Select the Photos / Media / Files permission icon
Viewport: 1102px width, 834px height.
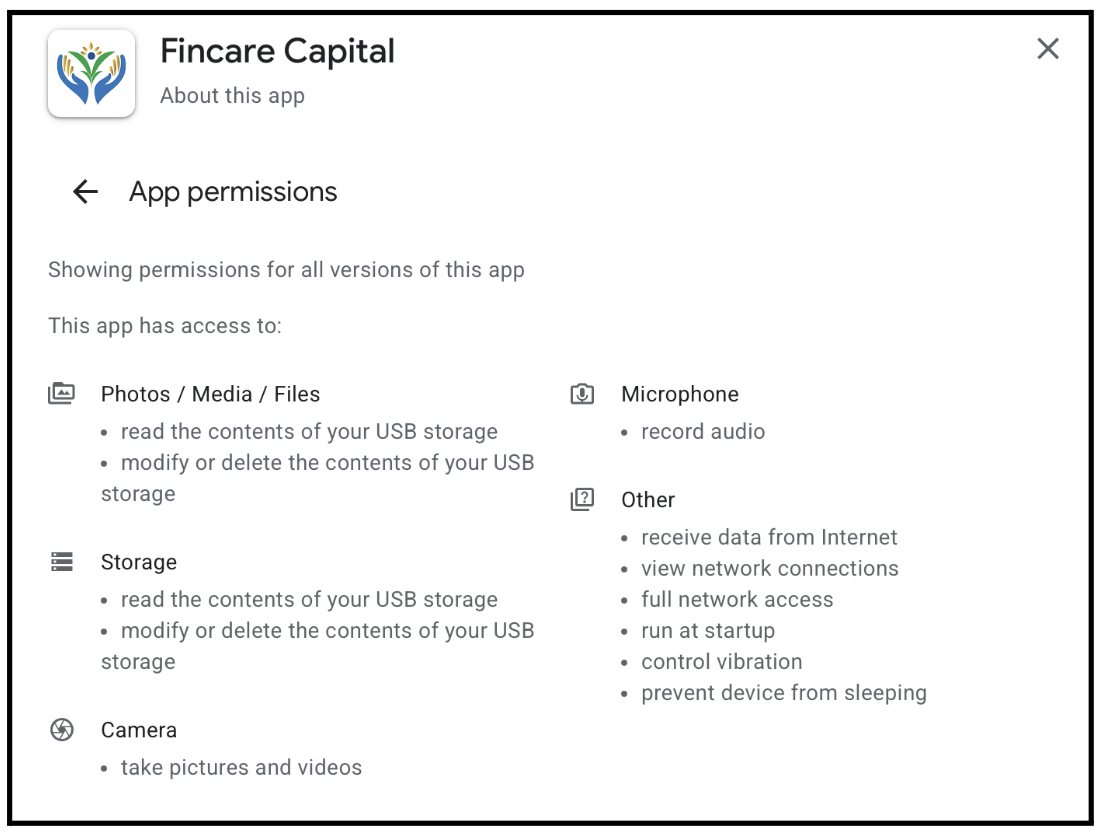62,393
